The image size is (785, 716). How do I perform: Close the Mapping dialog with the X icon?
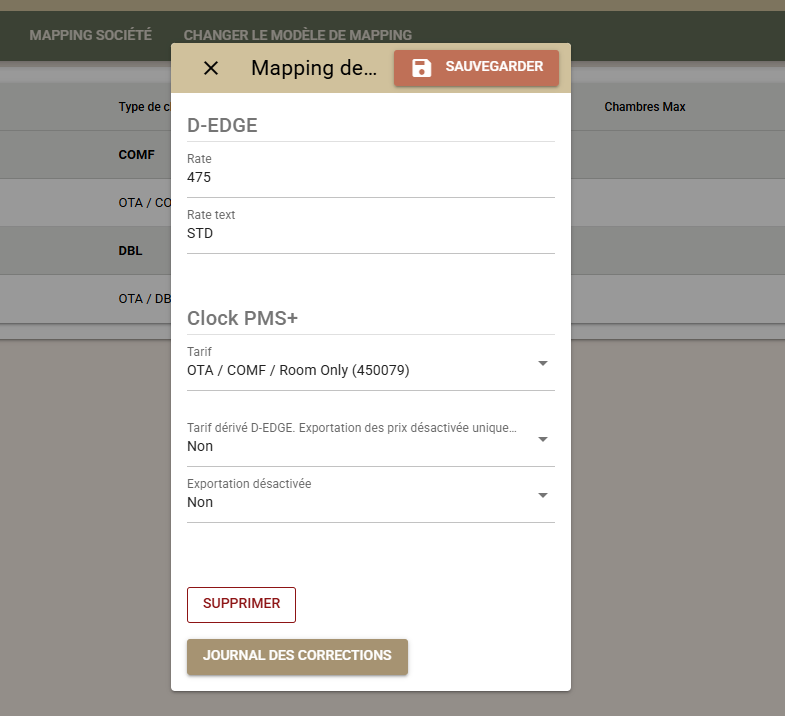coord(211,68)
